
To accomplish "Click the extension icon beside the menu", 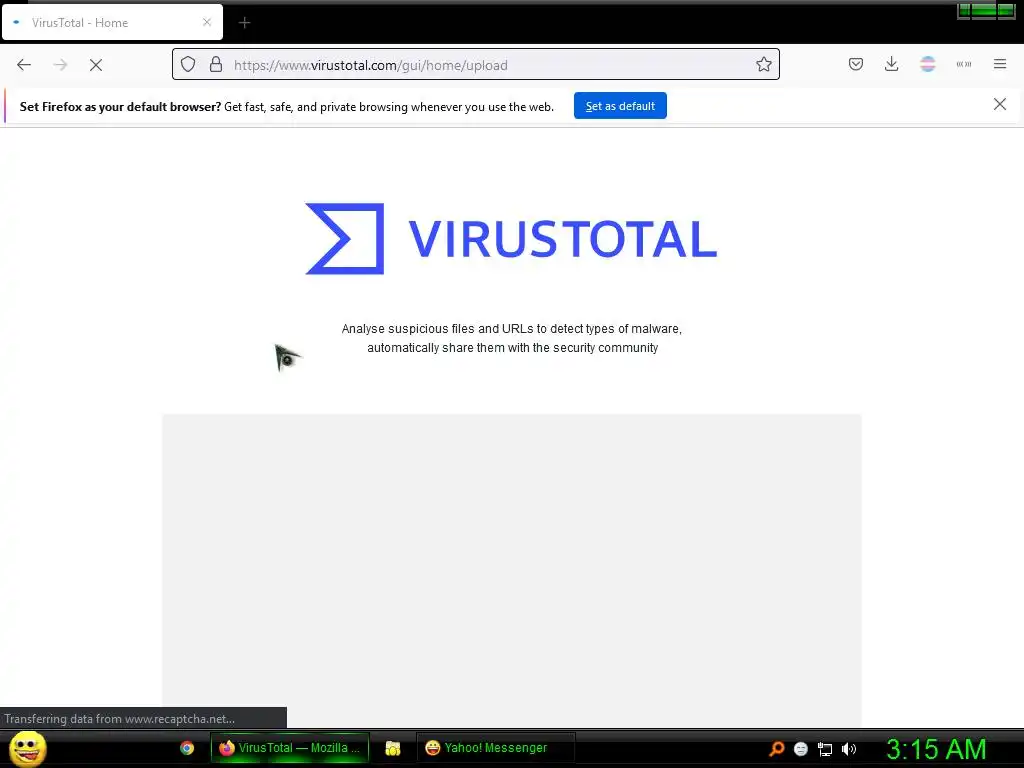I will pos(963,64).
